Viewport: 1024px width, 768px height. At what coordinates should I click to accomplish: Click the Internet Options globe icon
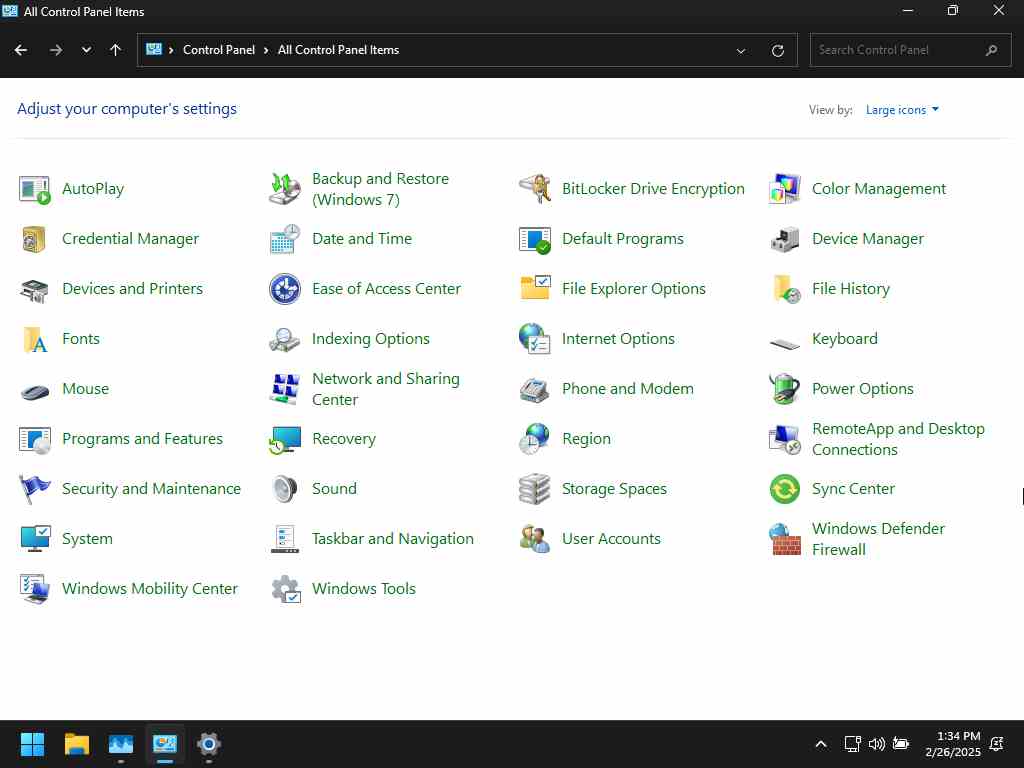535,339
